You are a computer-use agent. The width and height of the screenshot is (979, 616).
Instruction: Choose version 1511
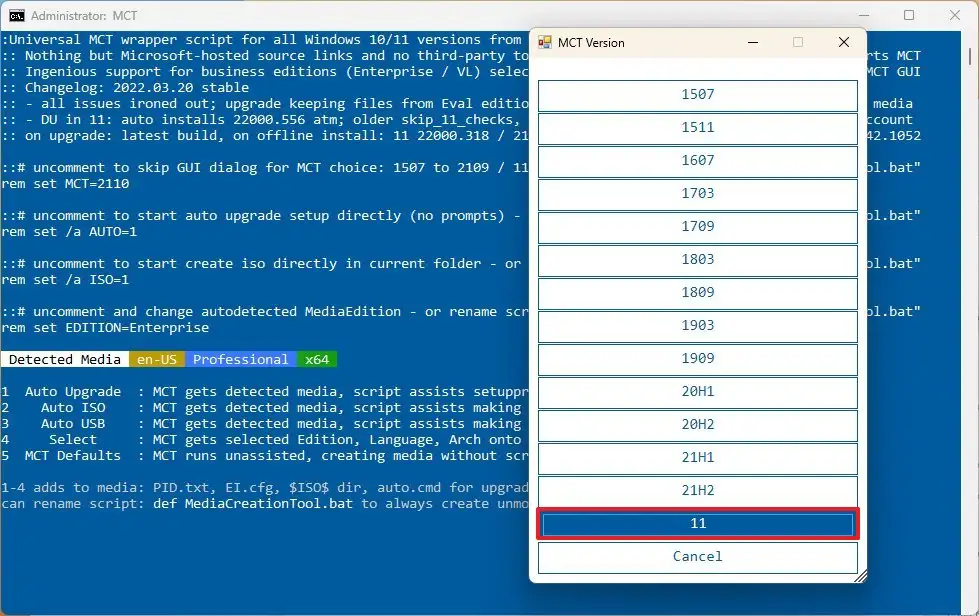697,128
